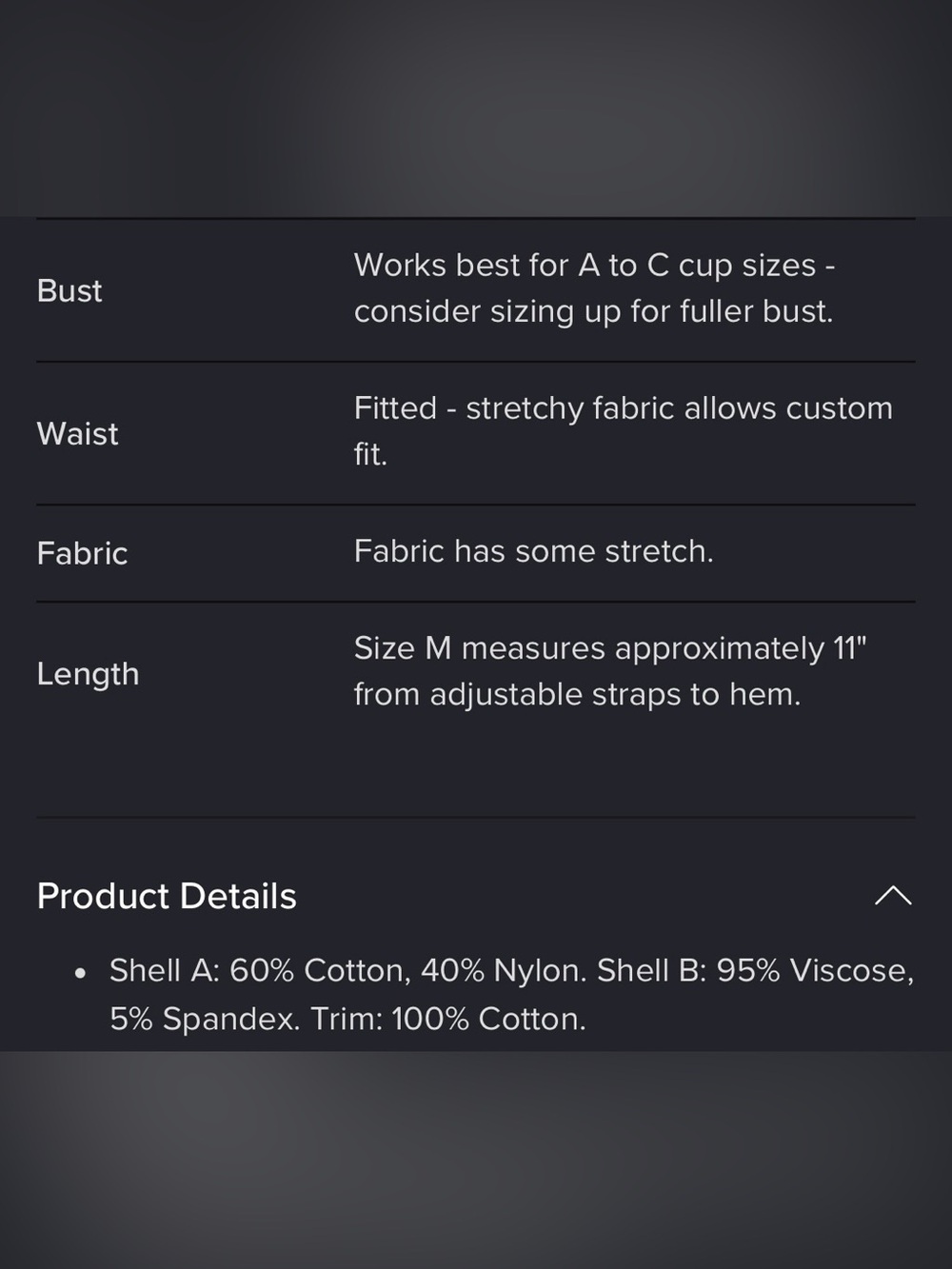This screenshot has width=952, height=1269.
Task: Tap the 'consider sizing up for fuller bust' line
Action: (x=593, y=311)
